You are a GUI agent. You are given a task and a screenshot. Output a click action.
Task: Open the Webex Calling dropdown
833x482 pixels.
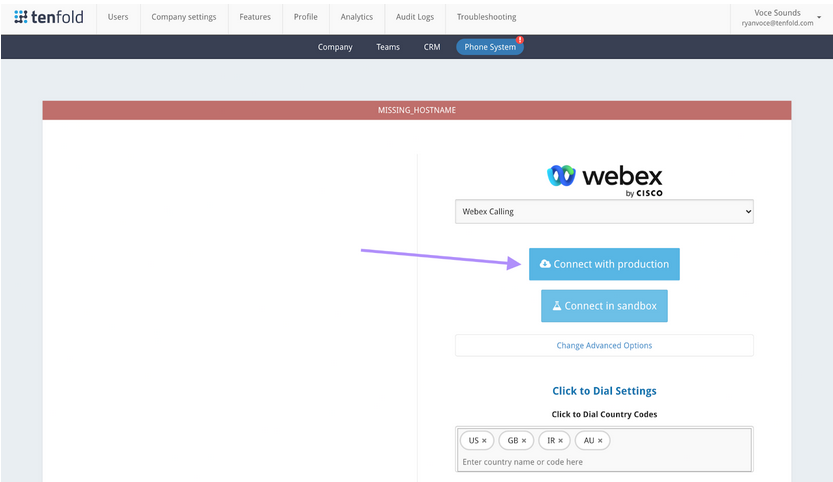click(604, 212)
